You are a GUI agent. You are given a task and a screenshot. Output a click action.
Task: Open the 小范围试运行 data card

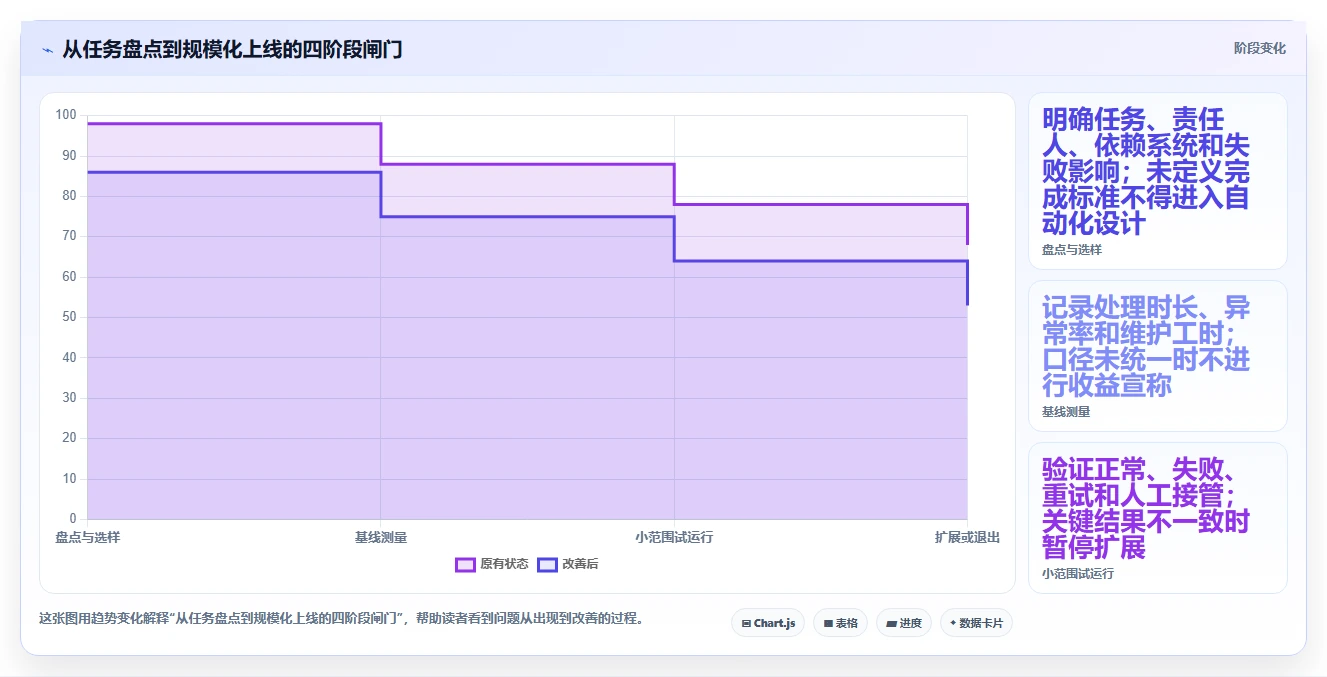1158,518
